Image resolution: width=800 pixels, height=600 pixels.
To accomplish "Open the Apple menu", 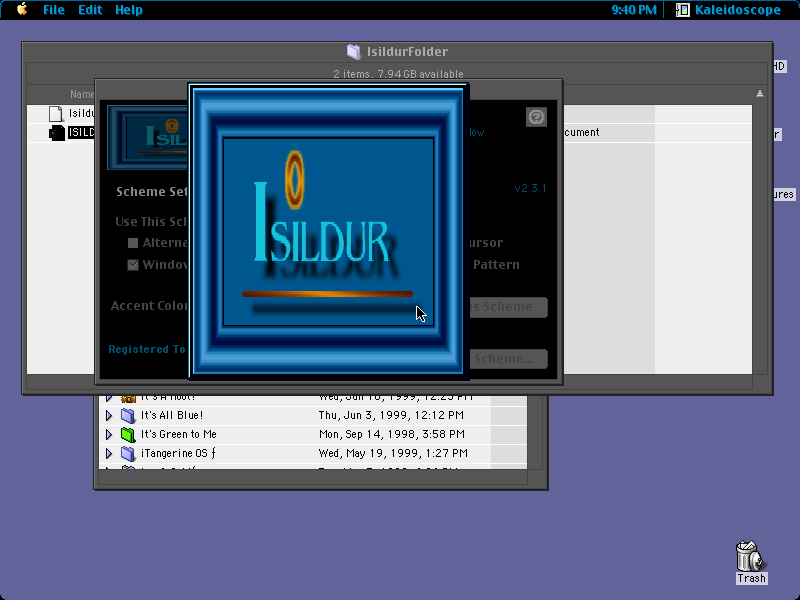I will pyautogui.click(x=22, y=9).
